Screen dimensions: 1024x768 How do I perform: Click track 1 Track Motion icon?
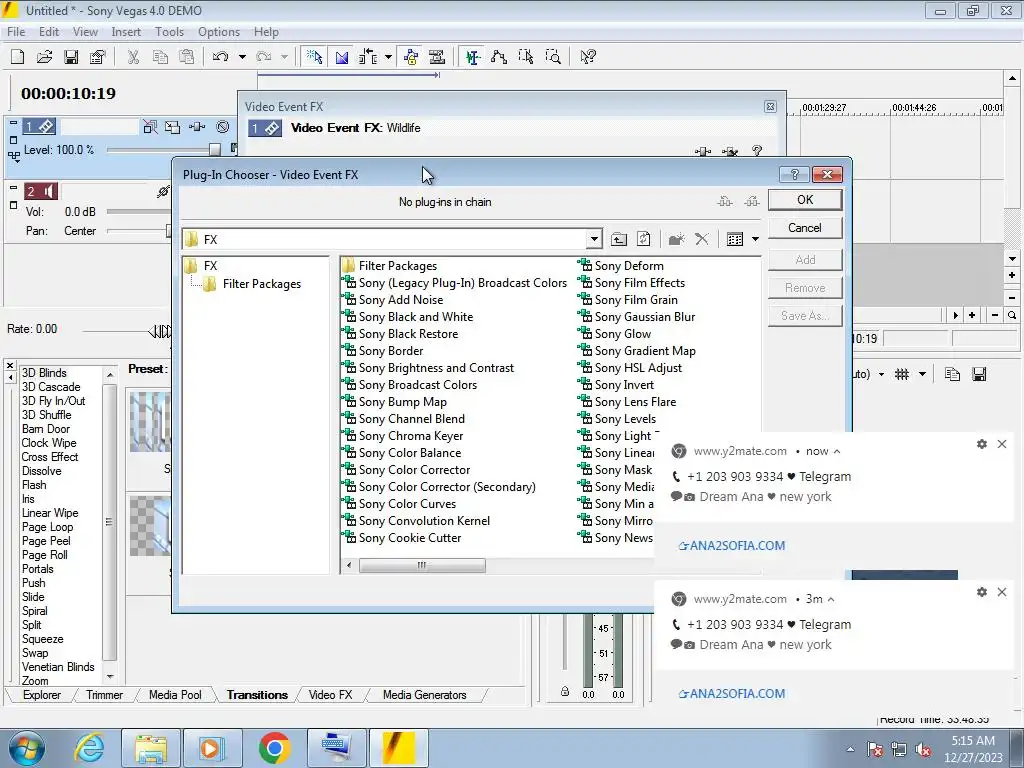[x=172, y=127]
